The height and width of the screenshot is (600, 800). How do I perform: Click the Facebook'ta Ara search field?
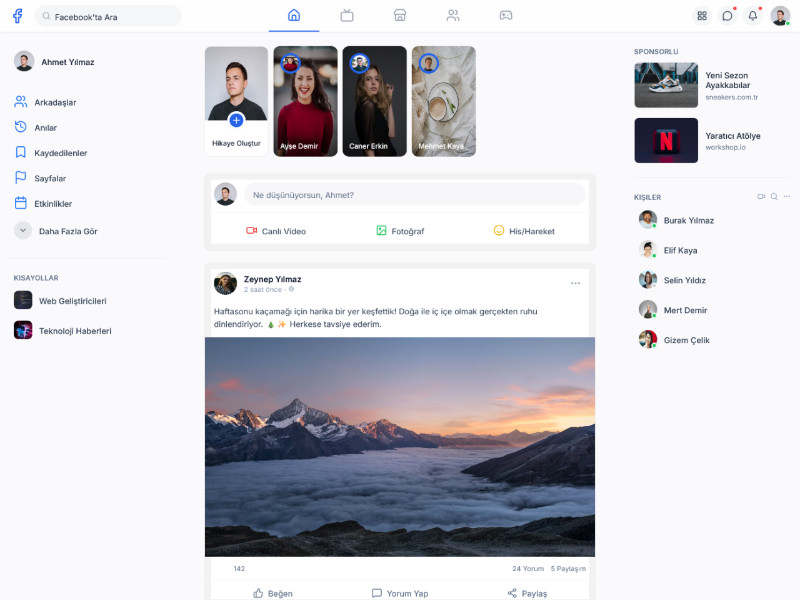[109, 16]
